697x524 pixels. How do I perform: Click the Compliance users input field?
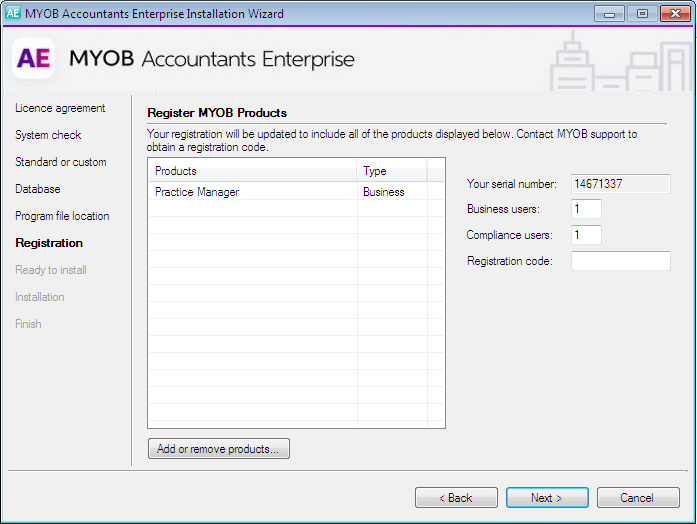click(x=586, y=235)
